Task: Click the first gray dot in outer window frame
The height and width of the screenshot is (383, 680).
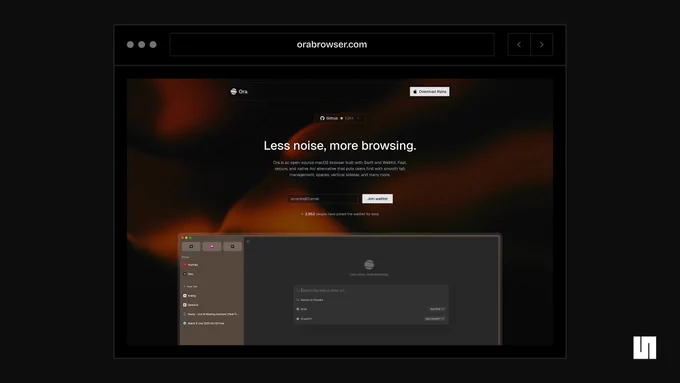Action: (x=130, y=44)
